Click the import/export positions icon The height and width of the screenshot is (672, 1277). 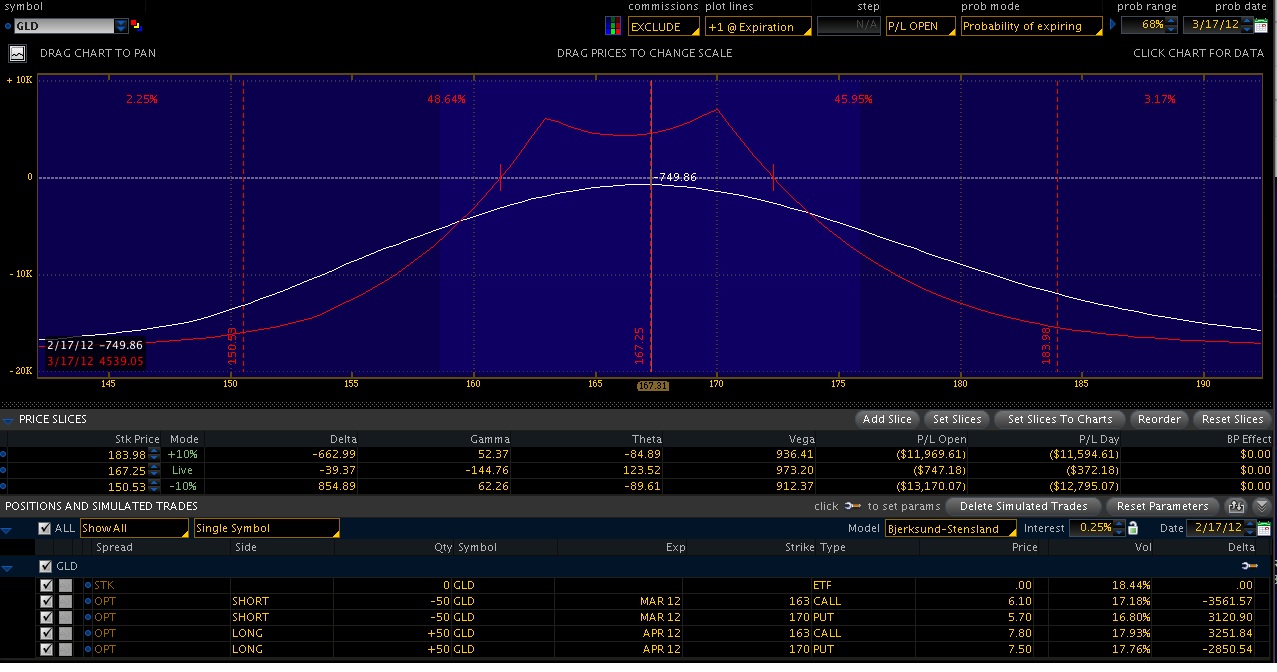[x=1237, y=506]
